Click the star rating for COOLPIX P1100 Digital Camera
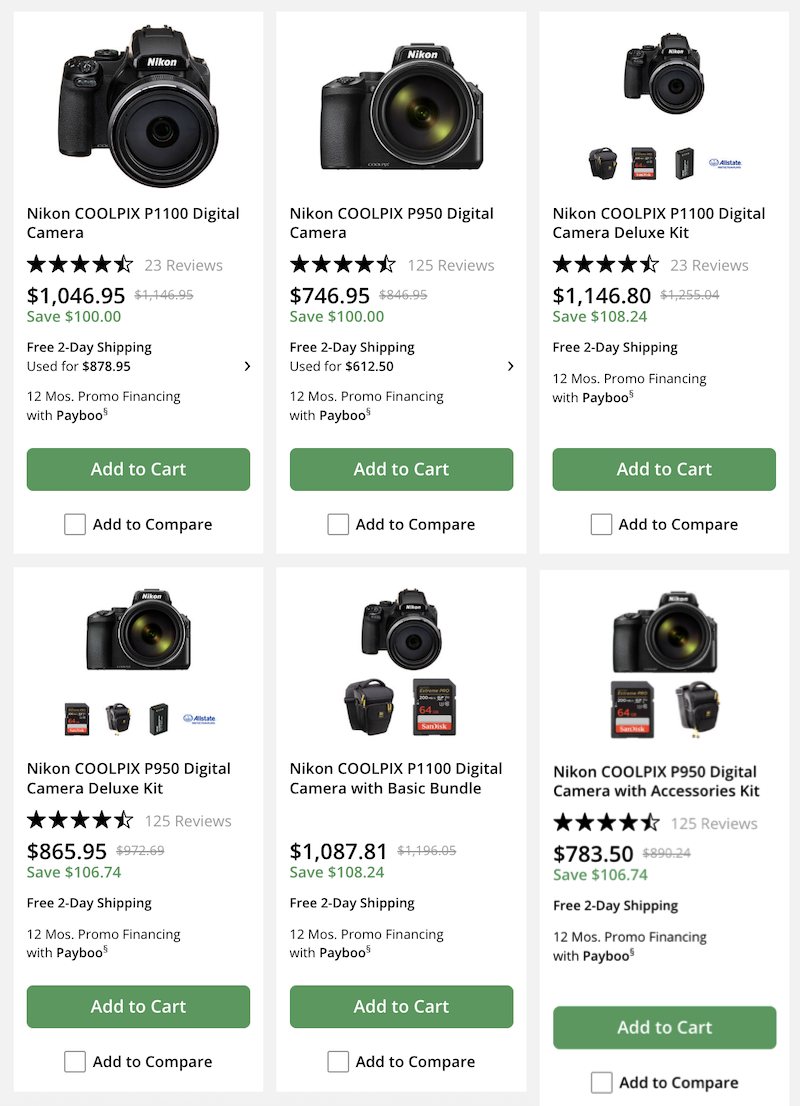800x1106 pixels. point(80,265)
